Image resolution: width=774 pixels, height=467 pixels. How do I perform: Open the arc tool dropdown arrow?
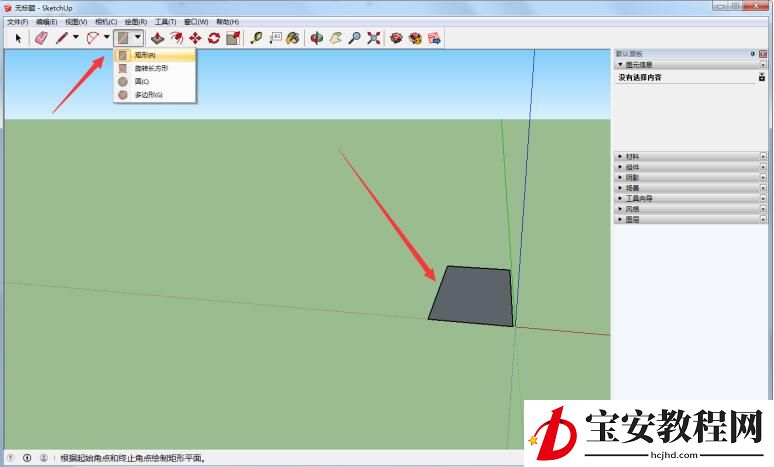pos(107,37)
